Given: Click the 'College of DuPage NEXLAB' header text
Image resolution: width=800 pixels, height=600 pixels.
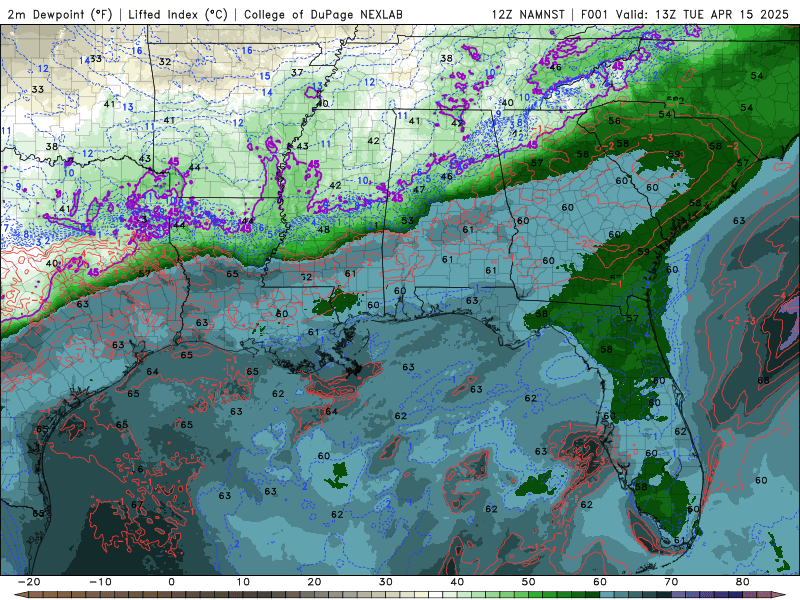Looking at the screenshot, I should click(323, 14).
